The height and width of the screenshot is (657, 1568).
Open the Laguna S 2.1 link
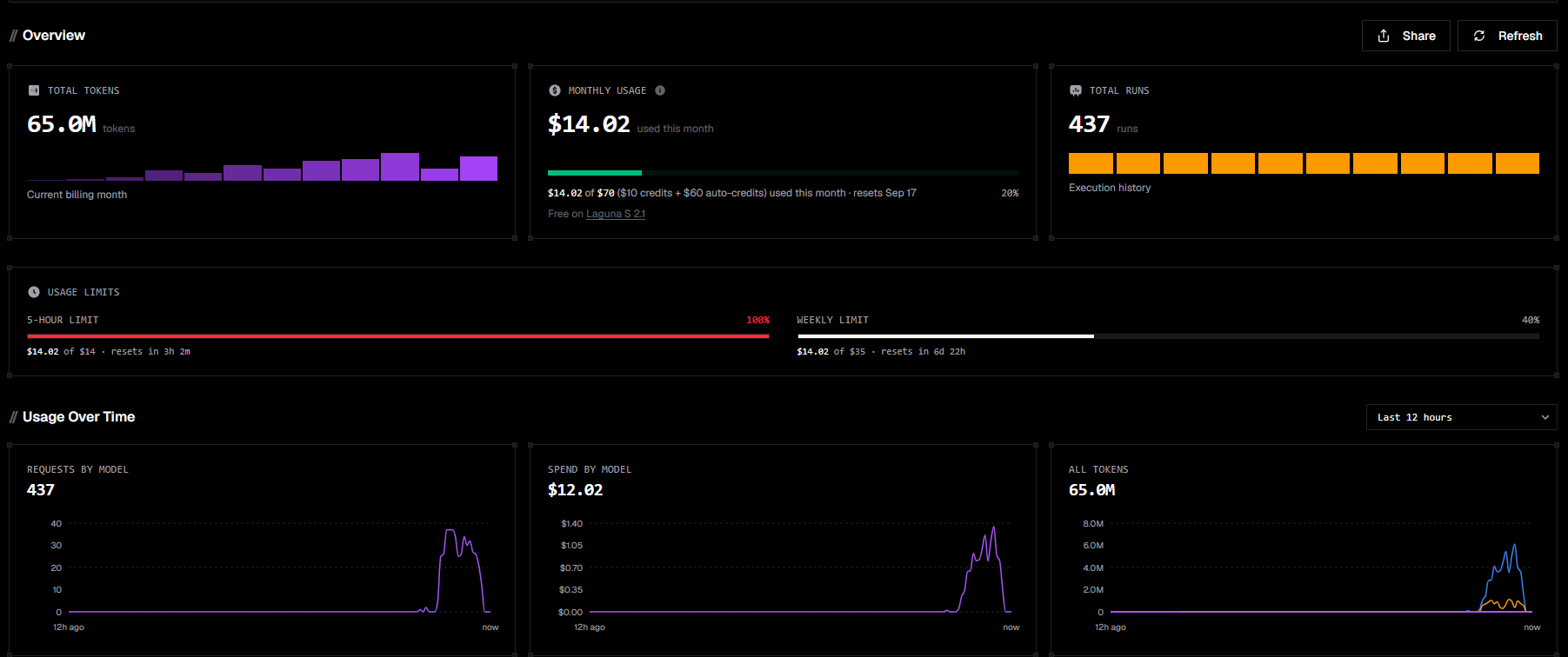[616, 214]
